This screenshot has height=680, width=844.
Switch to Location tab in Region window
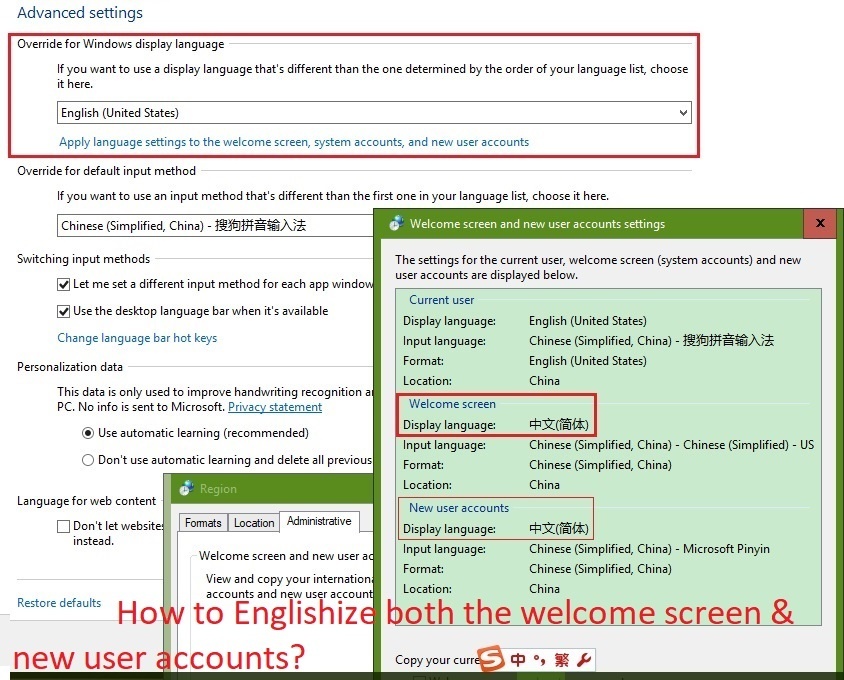click(x=254, y=523)
